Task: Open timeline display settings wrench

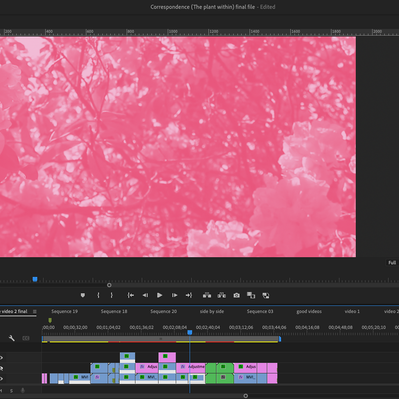Action: (x=12, y=338)
